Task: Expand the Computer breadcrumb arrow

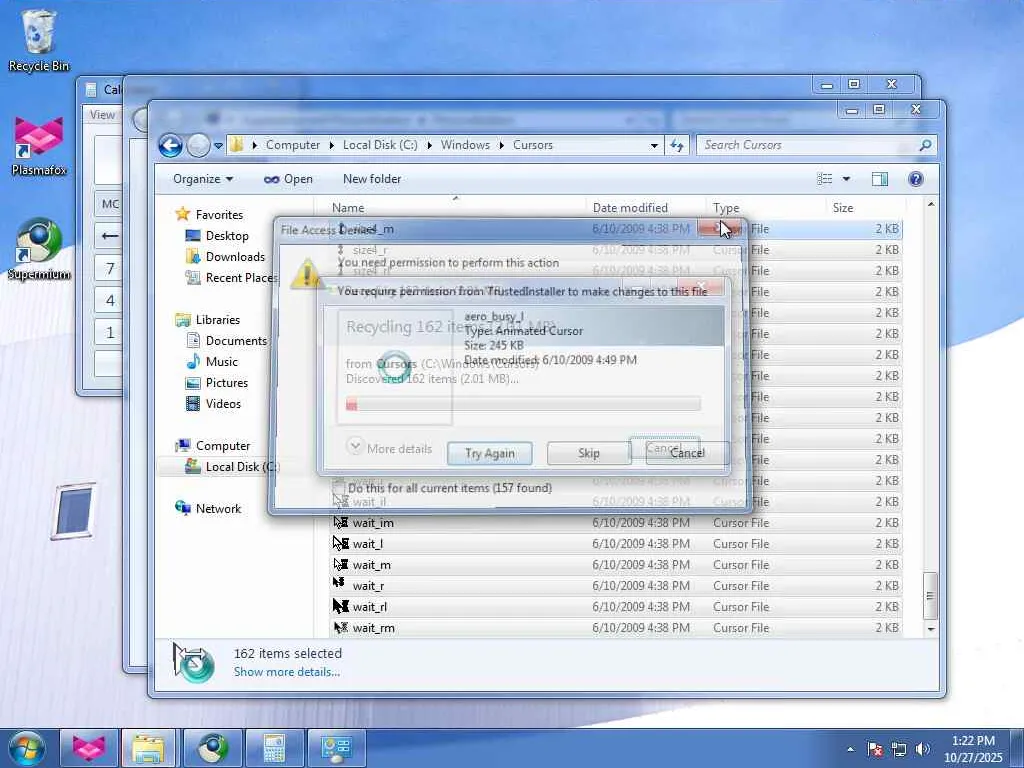Action: coord(332,145)
